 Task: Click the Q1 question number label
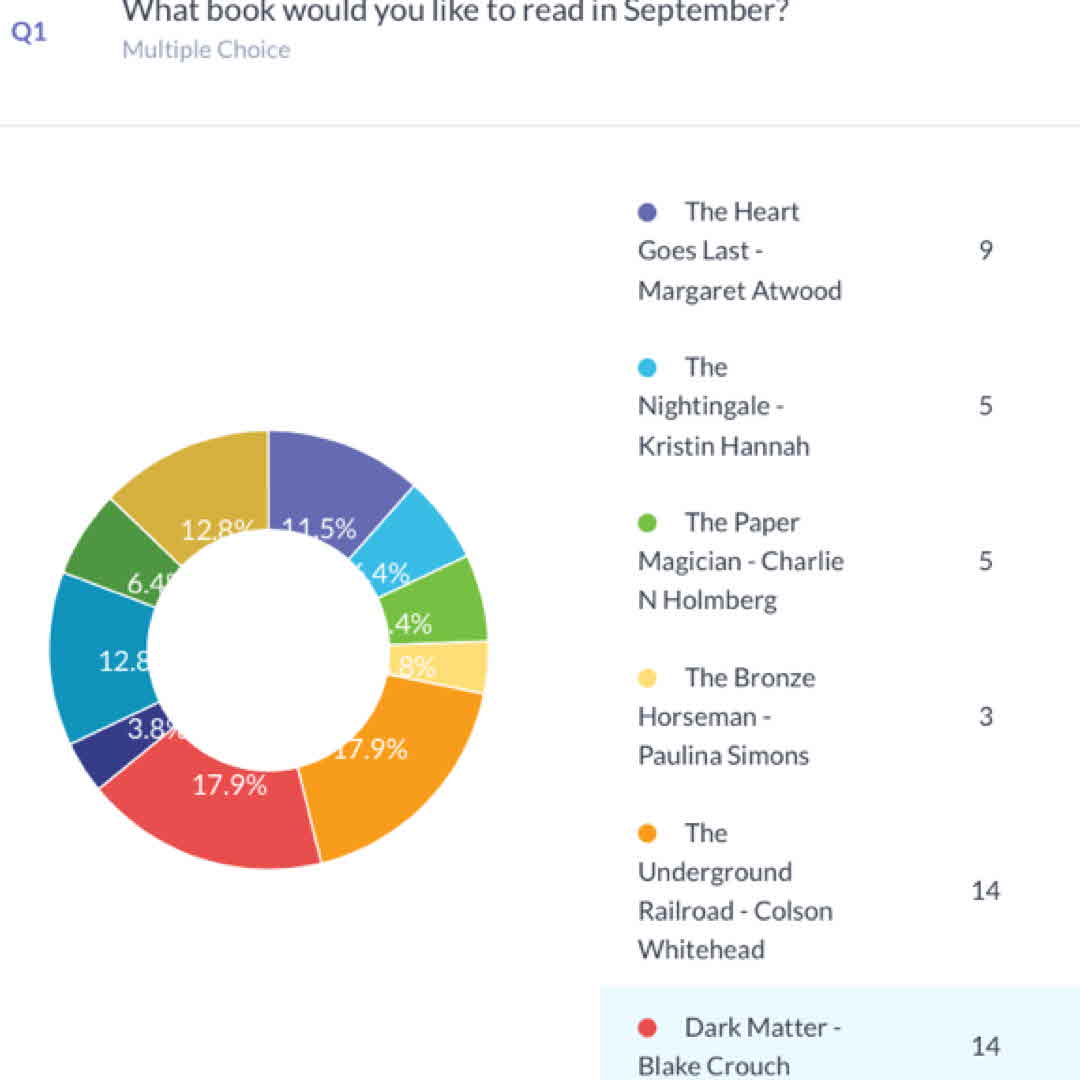click(29, 31)
